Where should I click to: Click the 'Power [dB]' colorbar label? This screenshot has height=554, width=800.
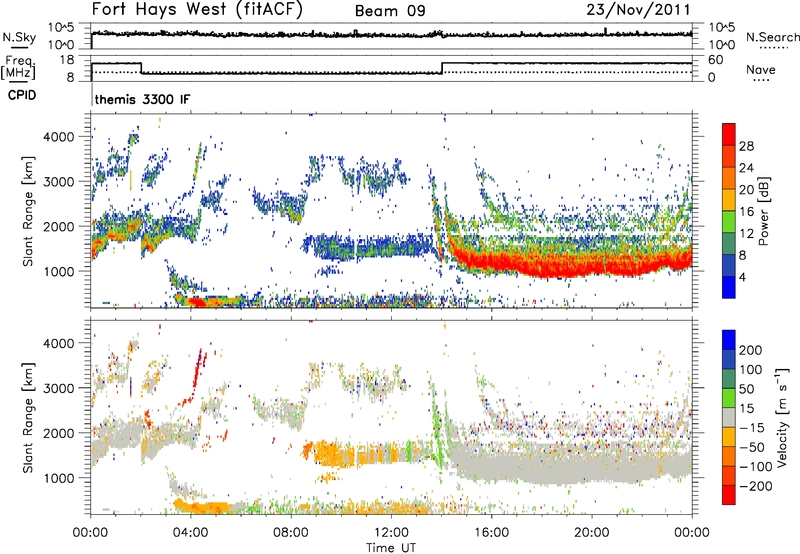click(x=763, y=211)
